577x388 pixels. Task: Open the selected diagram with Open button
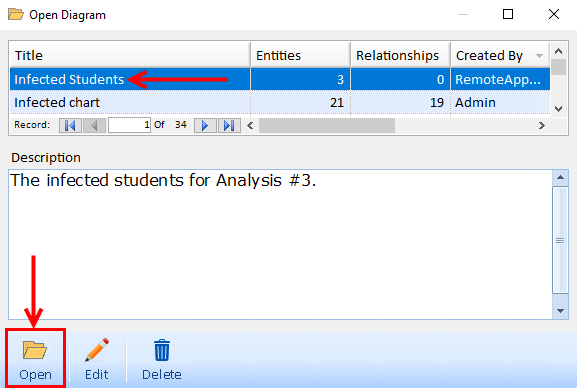35,359
